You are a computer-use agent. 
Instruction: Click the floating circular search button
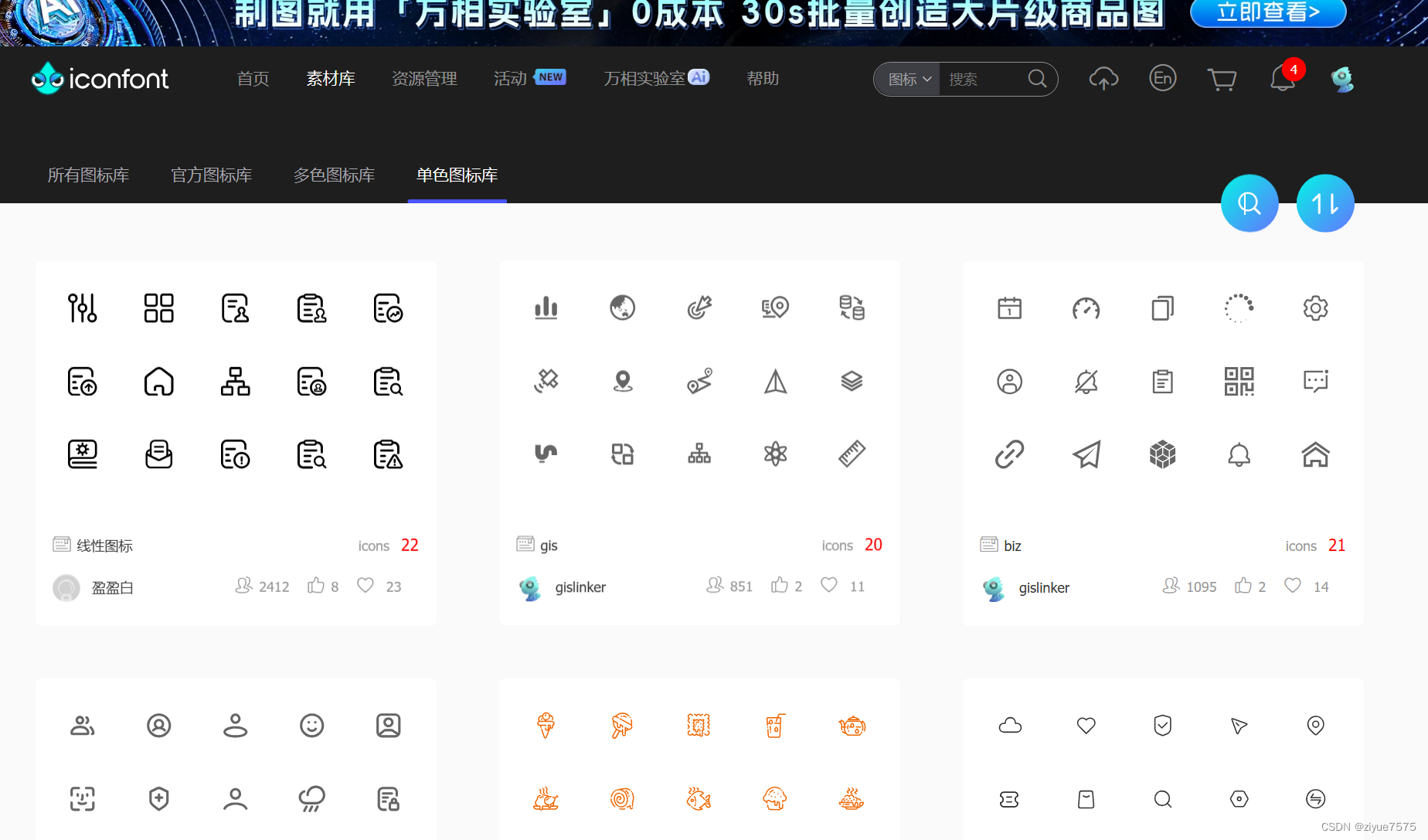pos(1249,202)
